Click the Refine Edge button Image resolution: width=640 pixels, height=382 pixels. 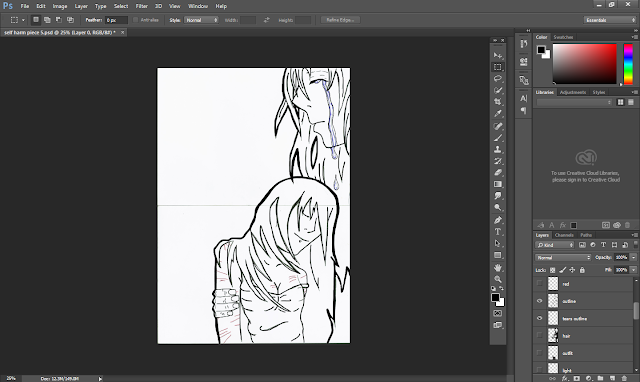pyautogui.click(x=340, y=20)
